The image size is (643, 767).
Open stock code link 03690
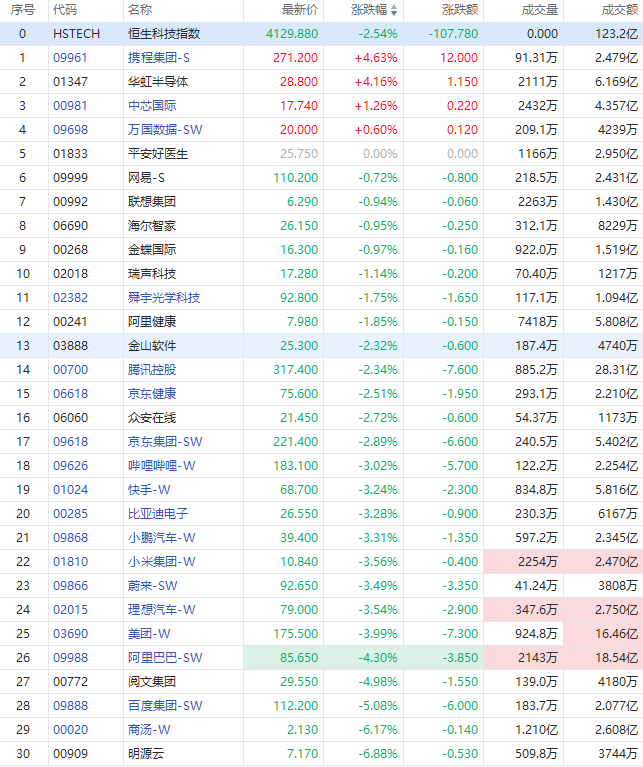[x=70, y=633]
